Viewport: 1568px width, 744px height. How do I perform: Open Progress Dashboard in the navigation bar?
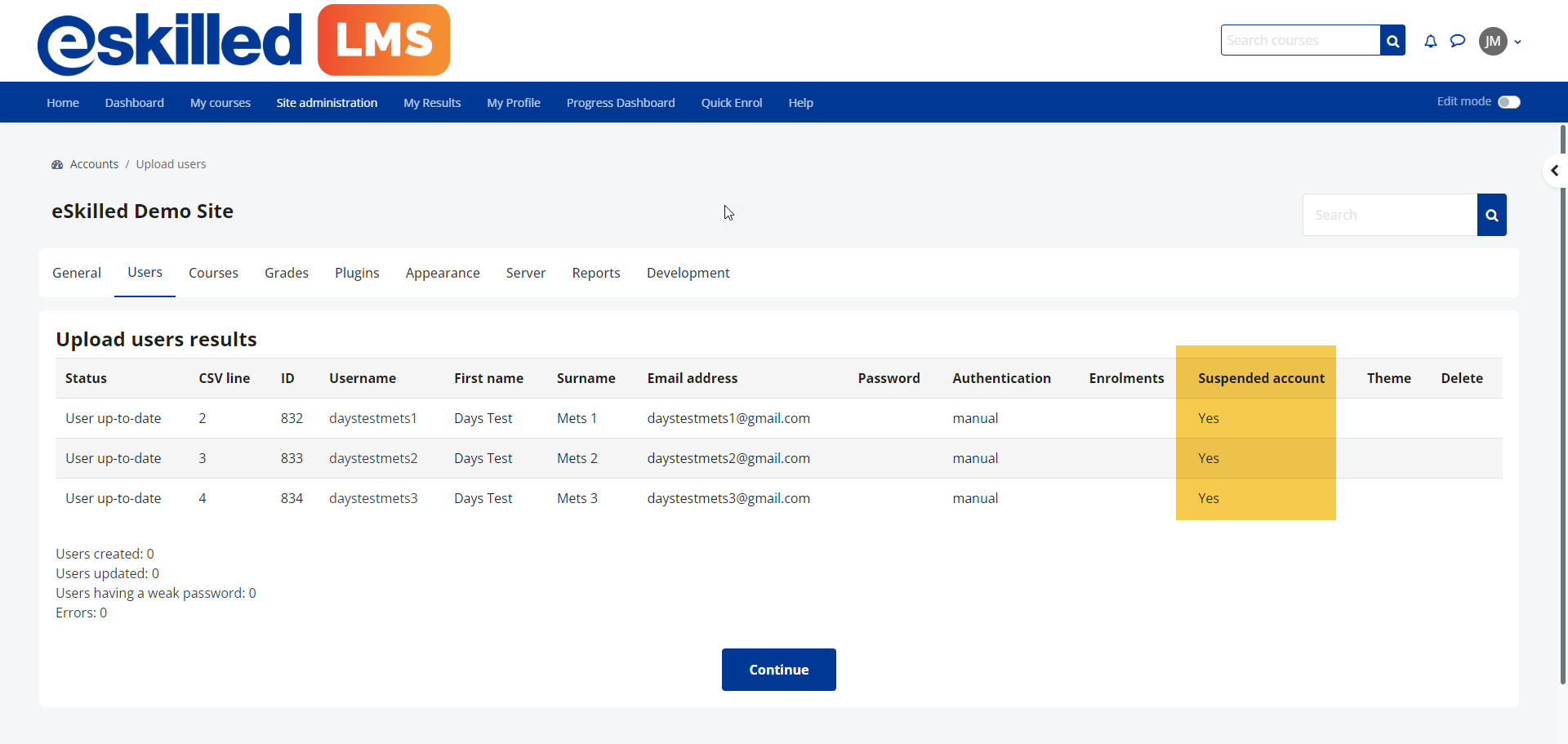tap(621, 103)
